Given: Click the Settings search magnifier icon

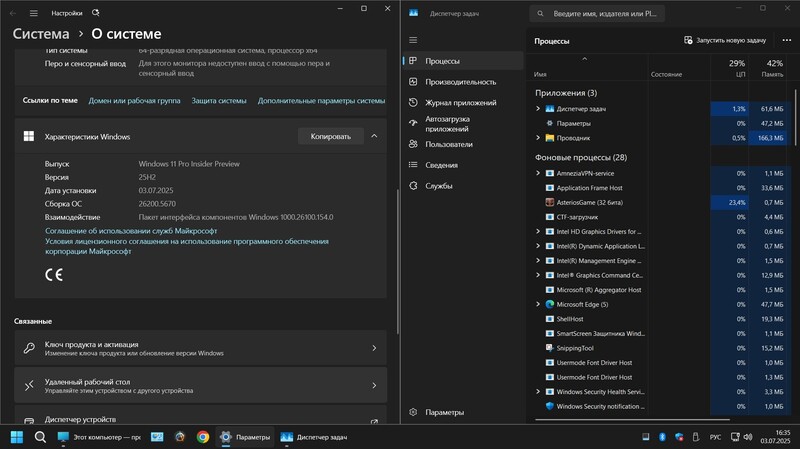Looking at the screenshot, I should 95,13.
